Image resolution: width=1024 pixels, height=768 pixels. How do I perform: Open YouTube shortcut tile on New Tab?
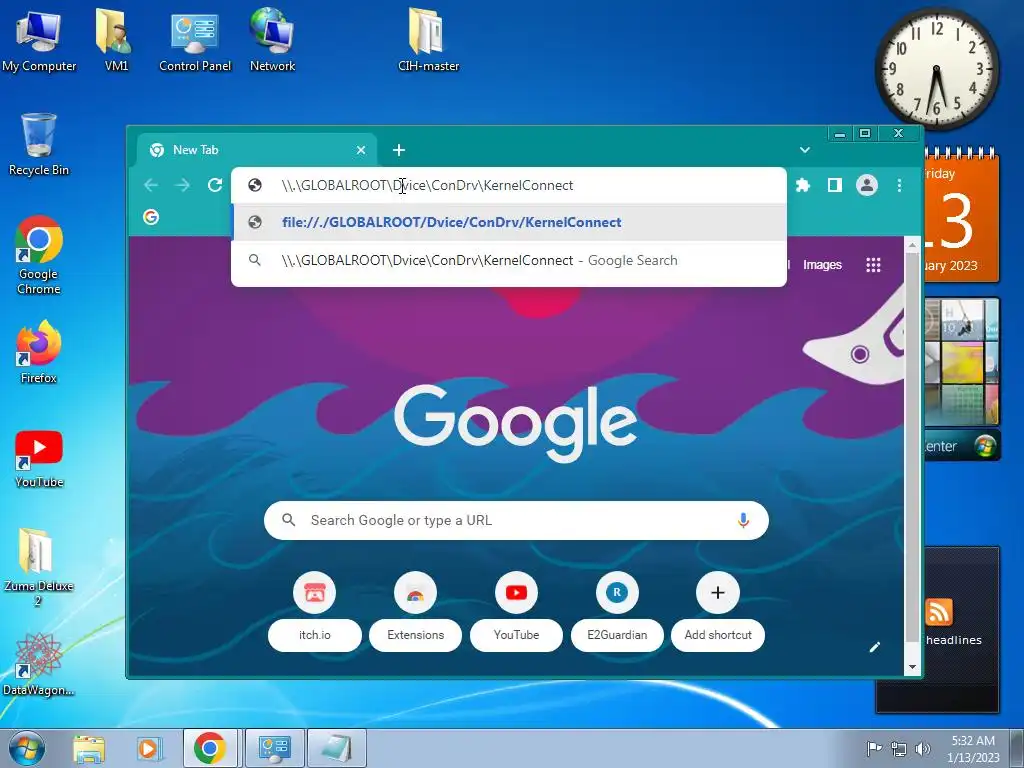pyautogui.click(x=516, y=611)
